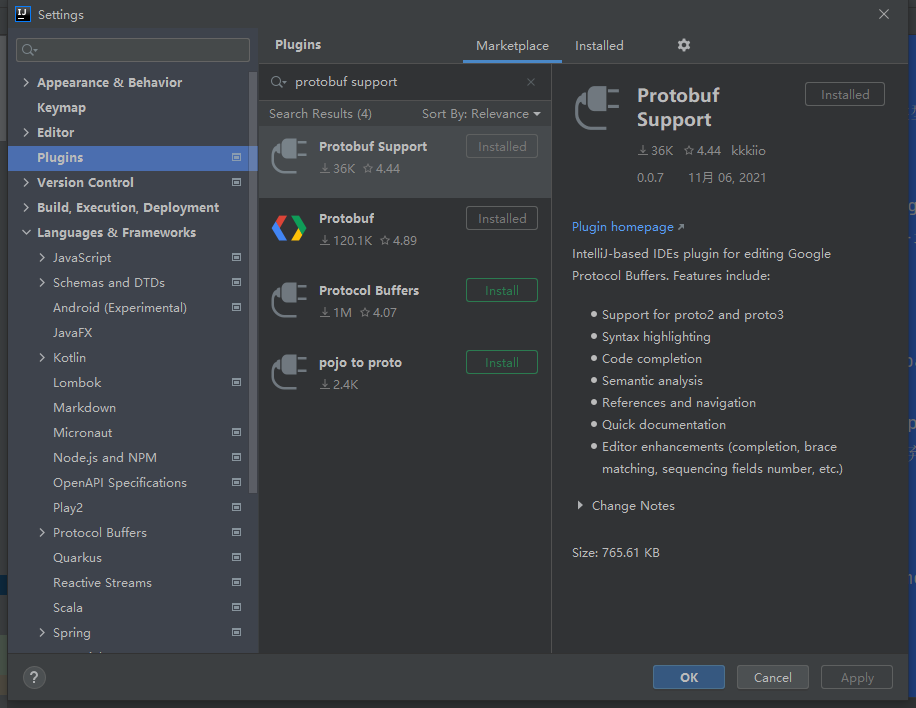Click the project-level icon beside Schemas and DTDs
This screenshot has height=708, width=916.
point(237,282)
